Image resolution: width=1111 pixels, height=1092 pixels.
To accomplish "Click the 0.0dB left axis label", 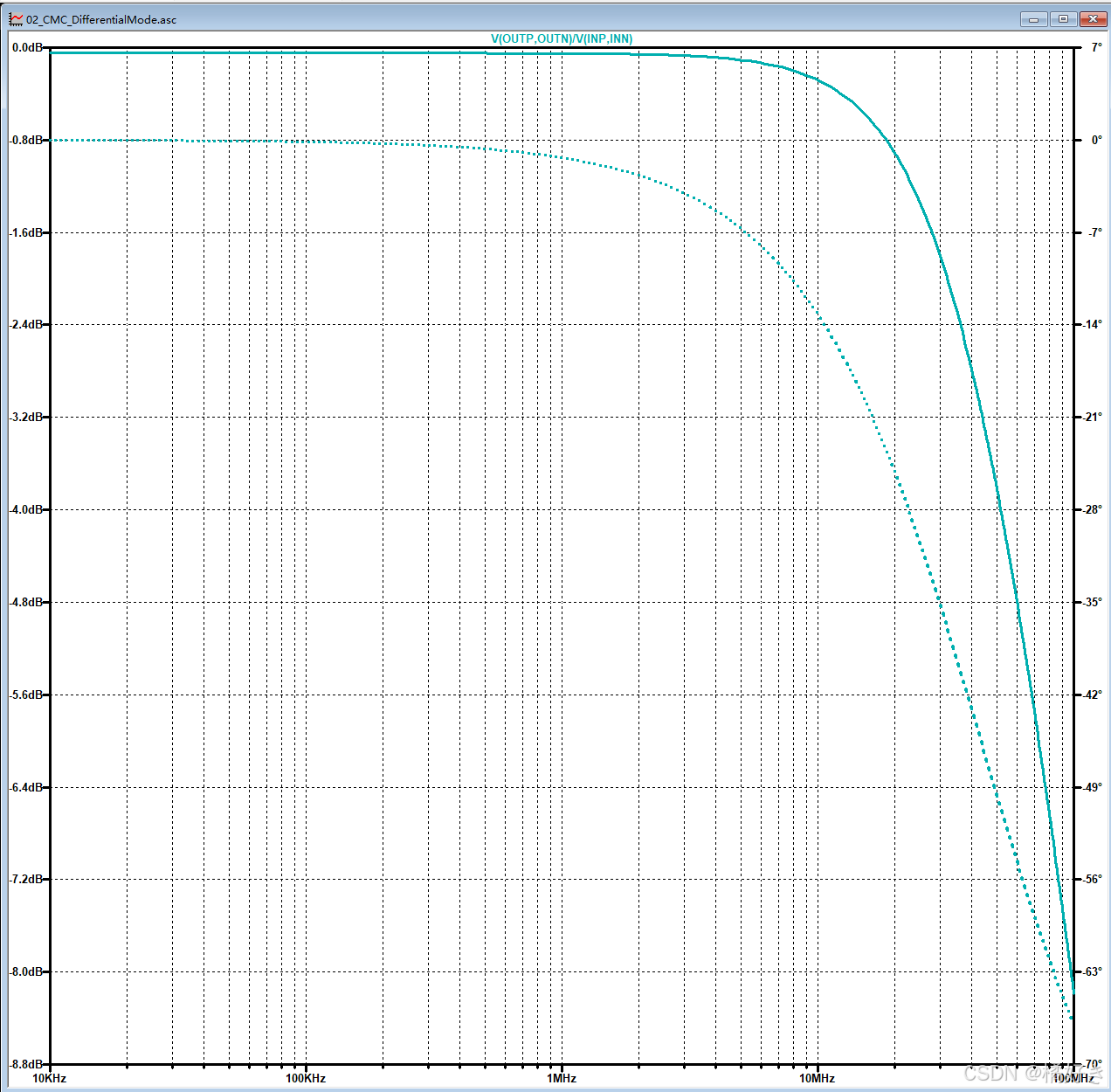I will pos(26,47).
